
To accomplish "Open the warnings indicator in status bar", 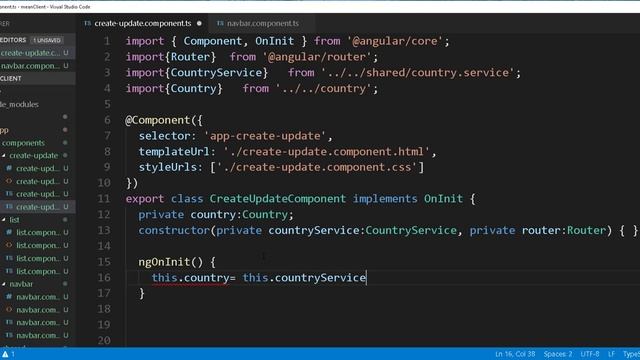I will point(8,354).
